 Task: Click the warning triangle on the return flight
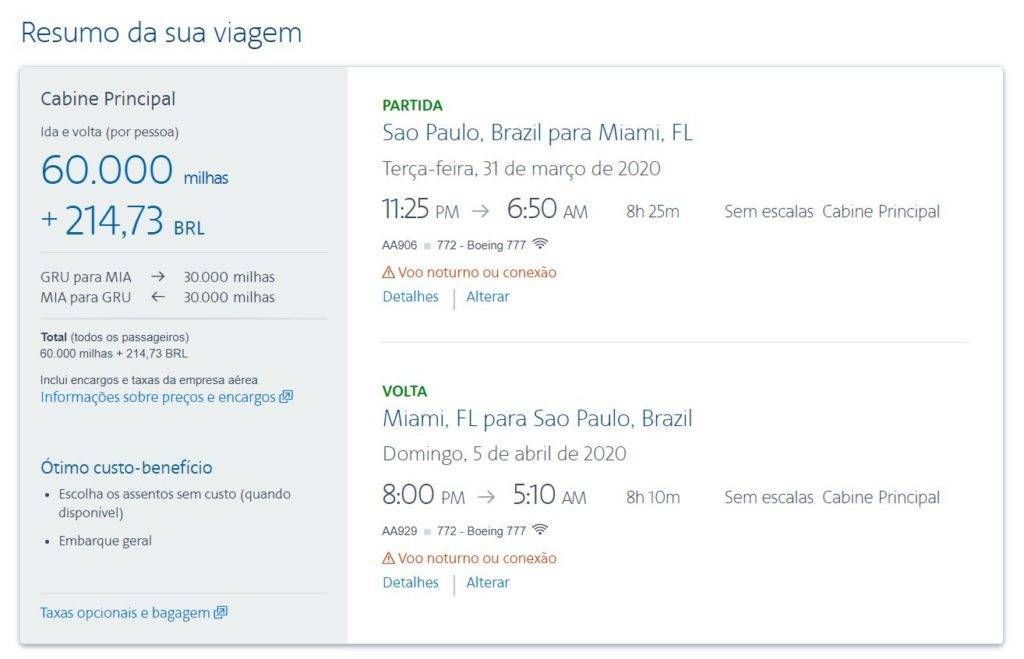click(x=389, y=558)
